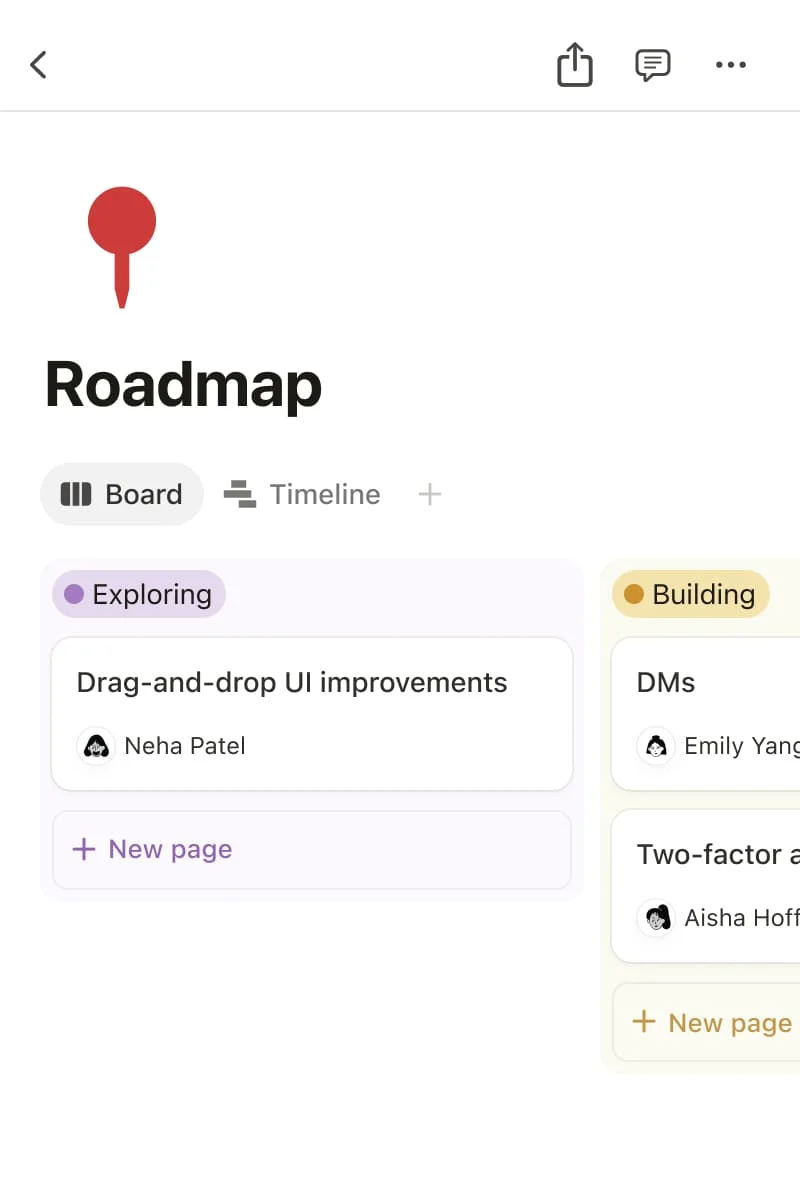This screenshot has width=800, height=1200.
Task: Open the Building status label
Action: coord(690,594)
